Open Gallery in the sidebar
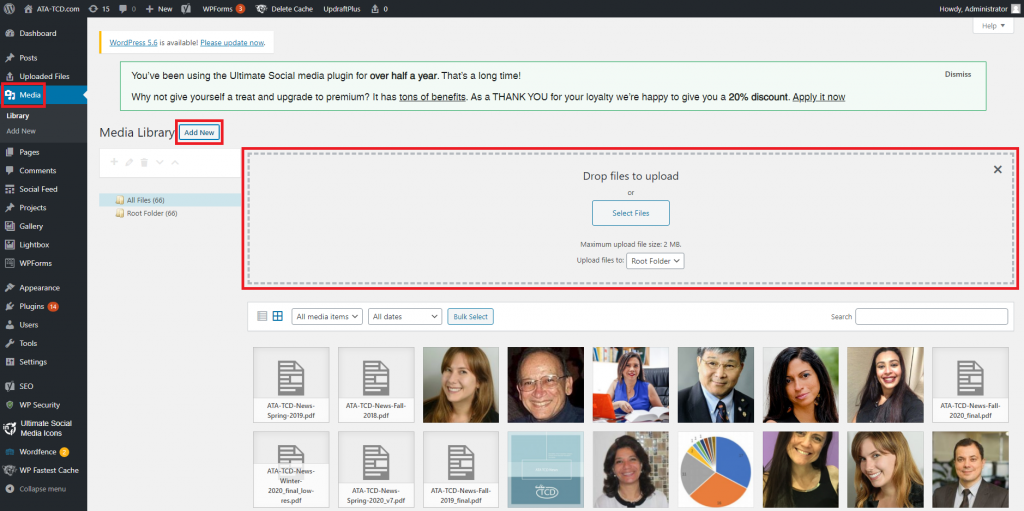The height and width of the screenshot is (511, 1024). pyautogui.click(x=31, y=226)
